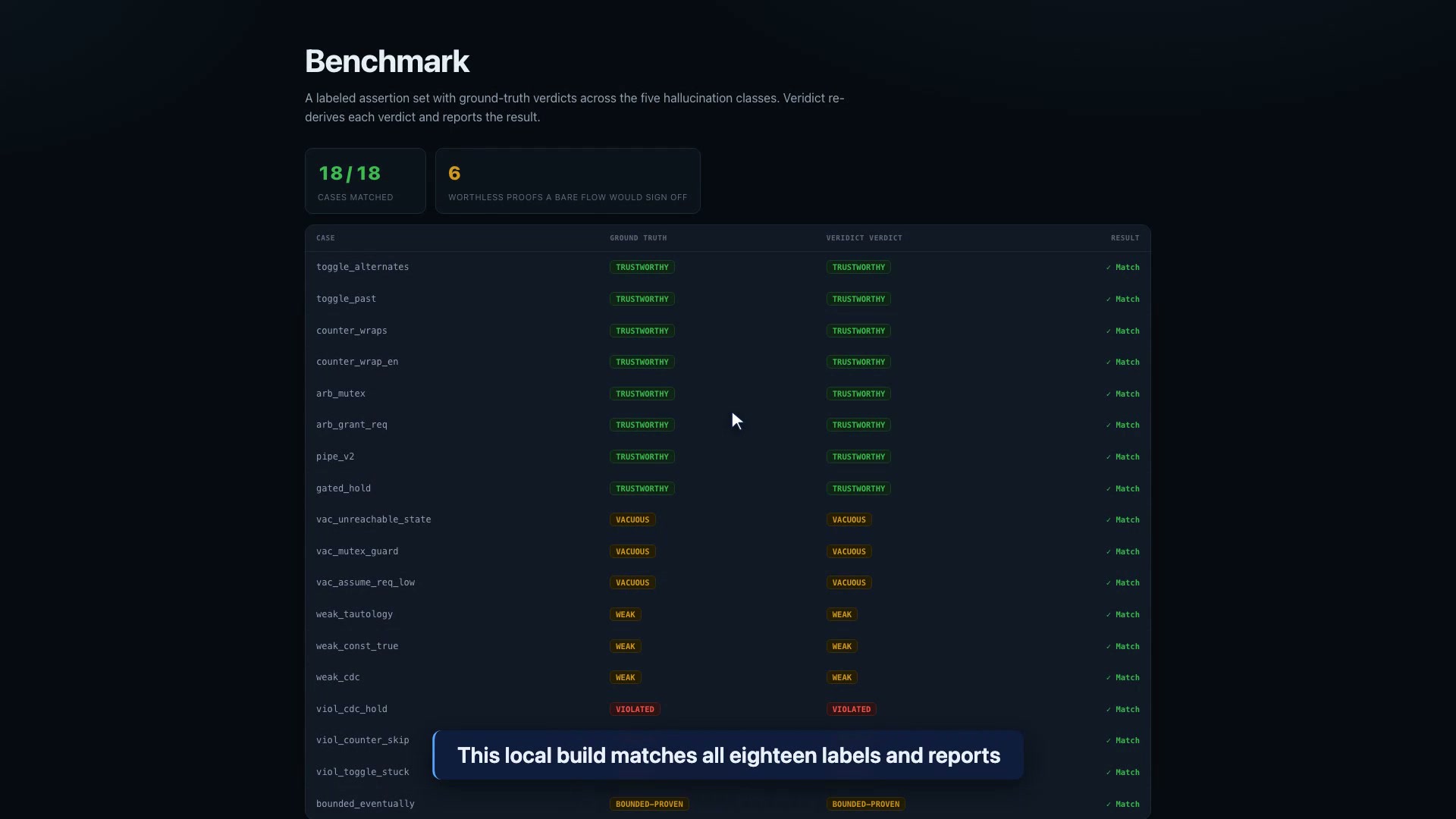This screenshot has width=1456, height=819.
Task: Click the RESULT column header
Action: point(1125,238)
